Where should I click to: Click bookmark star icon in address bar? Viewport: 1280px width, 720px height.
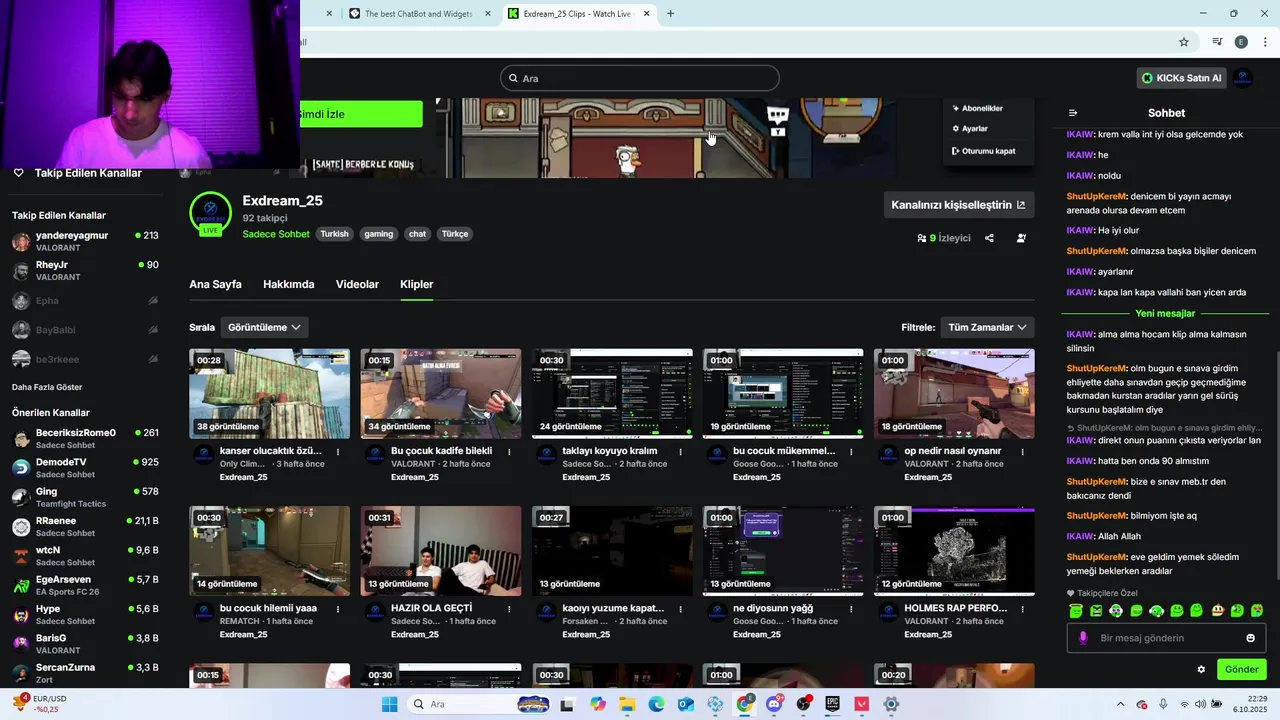(1184, 42)
